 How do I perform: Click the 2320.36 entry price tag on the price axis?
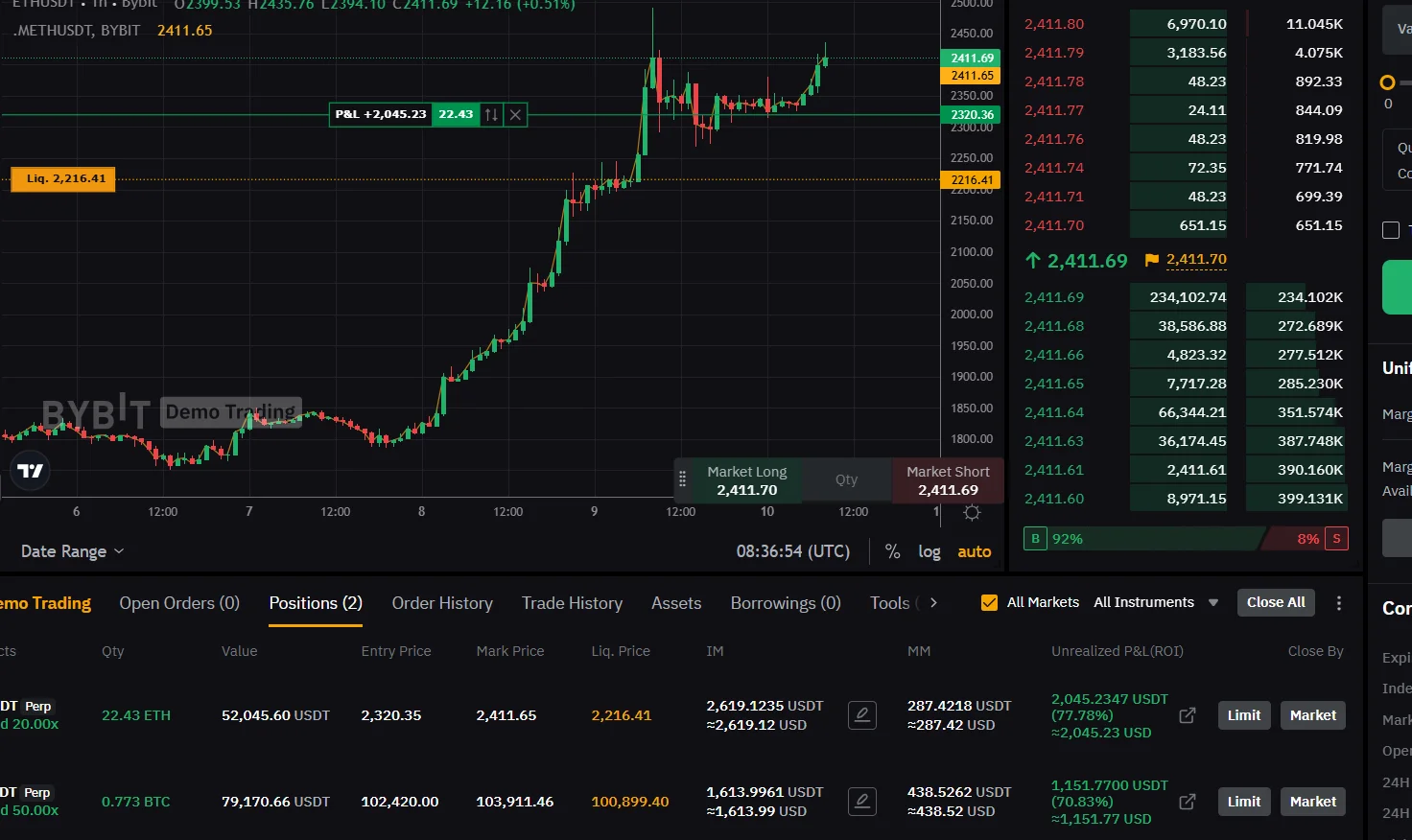972,114
